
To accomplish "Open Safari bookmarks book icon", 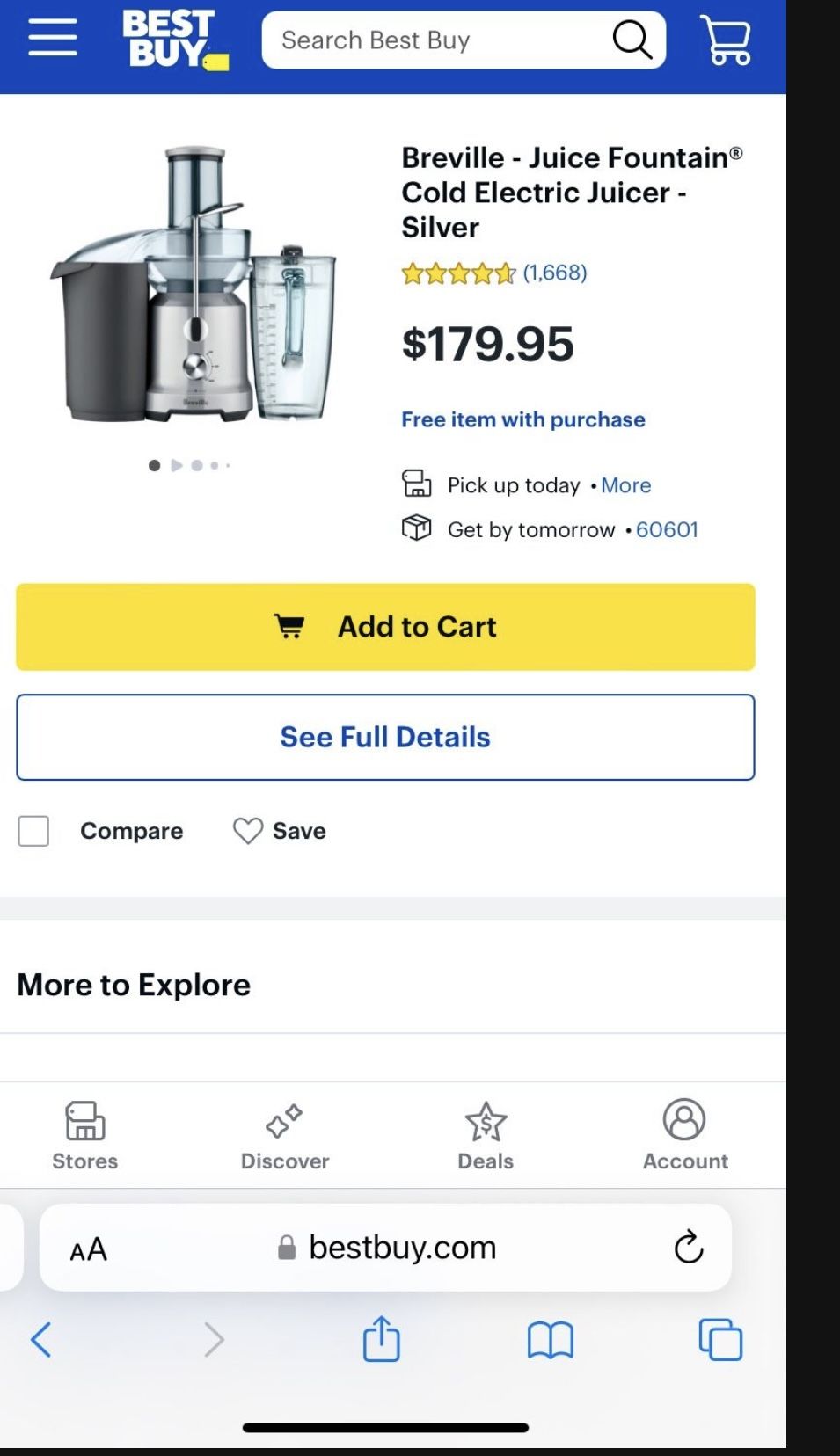I will 550,1341.
